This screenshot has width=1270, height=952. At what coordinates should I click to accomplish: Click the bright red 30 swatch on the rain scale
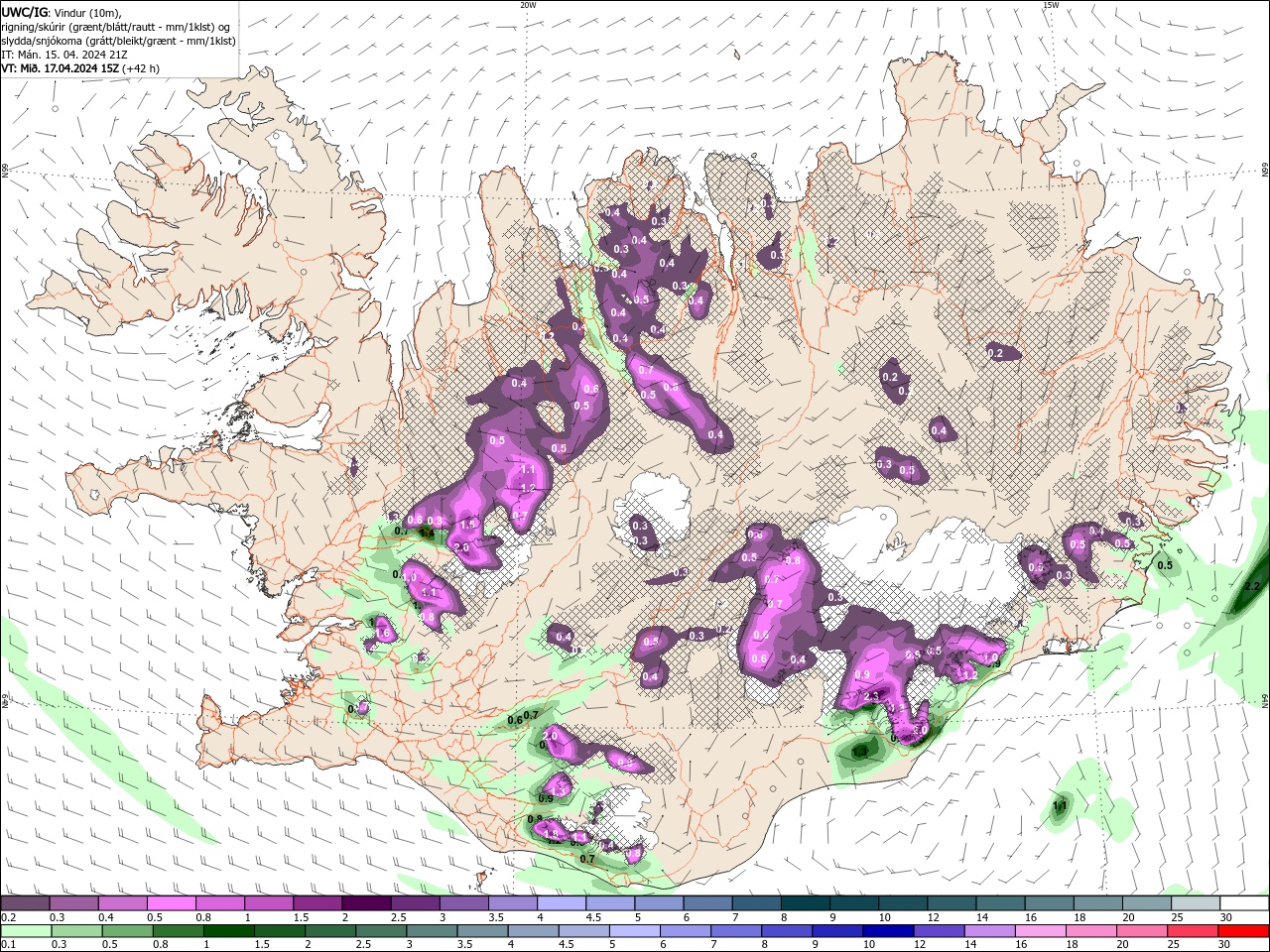click(x=1243, y=931)
